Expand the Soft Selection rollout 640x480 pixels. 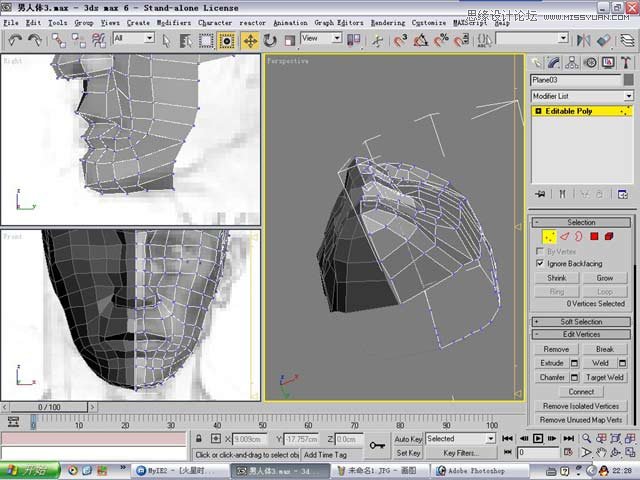[x=581, y=322]
